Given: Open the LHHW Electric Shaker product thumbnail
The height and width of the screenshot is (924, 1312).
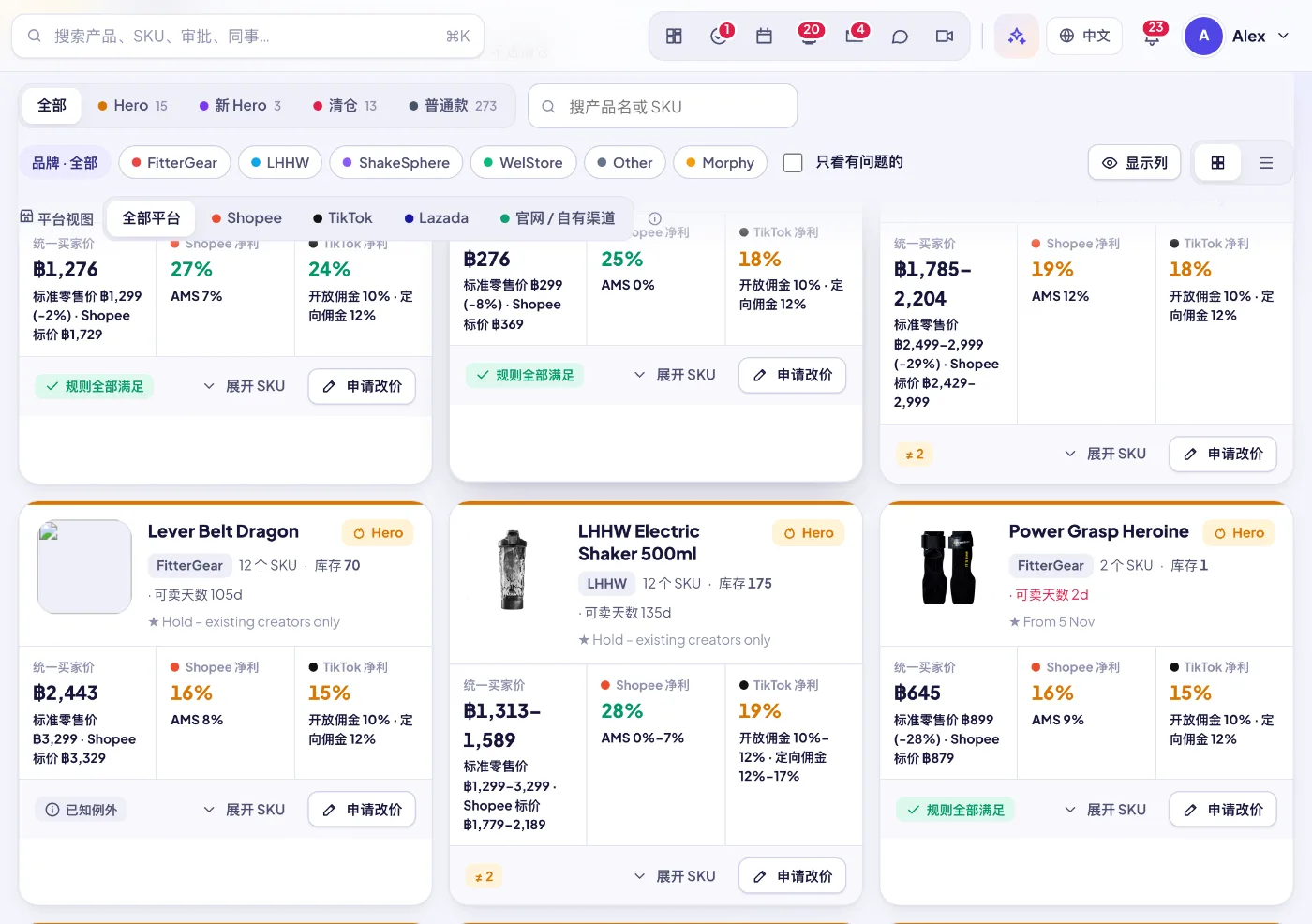Looking at the screenshot, I should point(513,570).
